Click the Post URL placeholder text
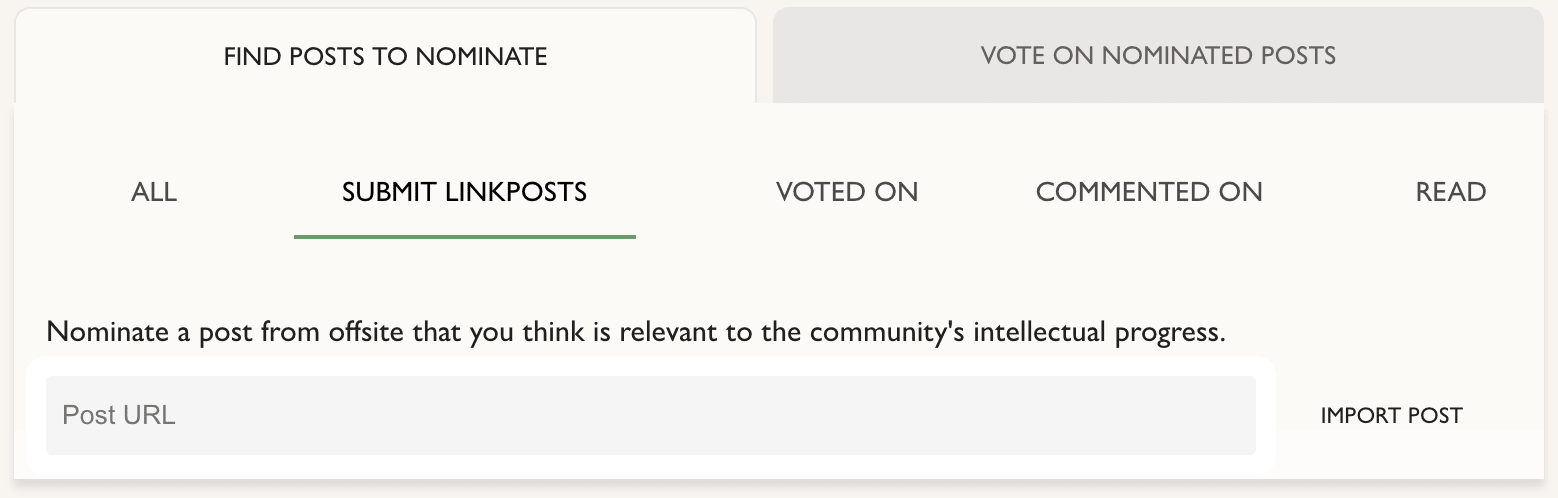Screen dimensions: 1558x498 point(119,415)
